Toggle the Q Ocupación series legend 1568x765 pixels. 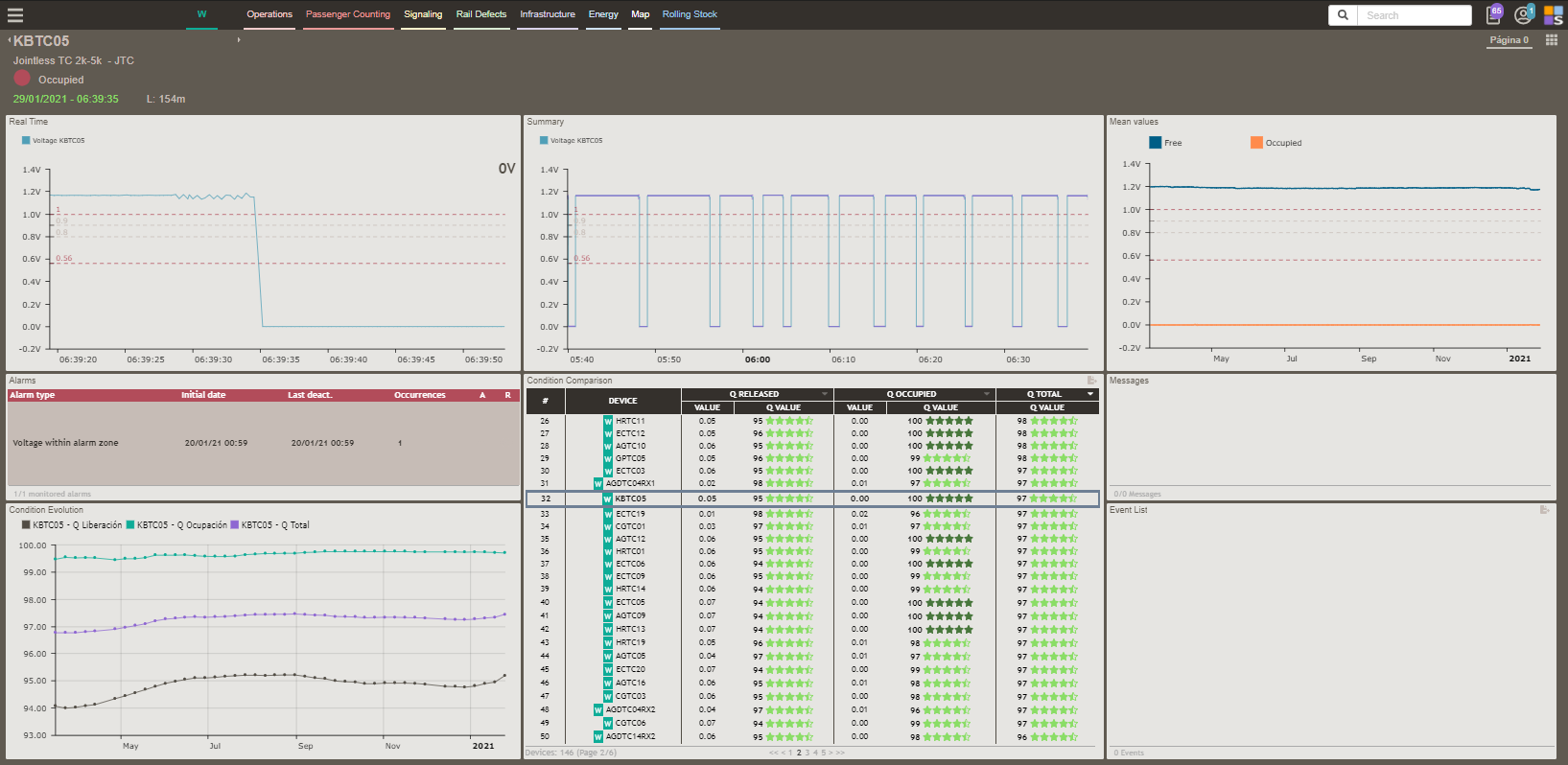pos(176,525)
